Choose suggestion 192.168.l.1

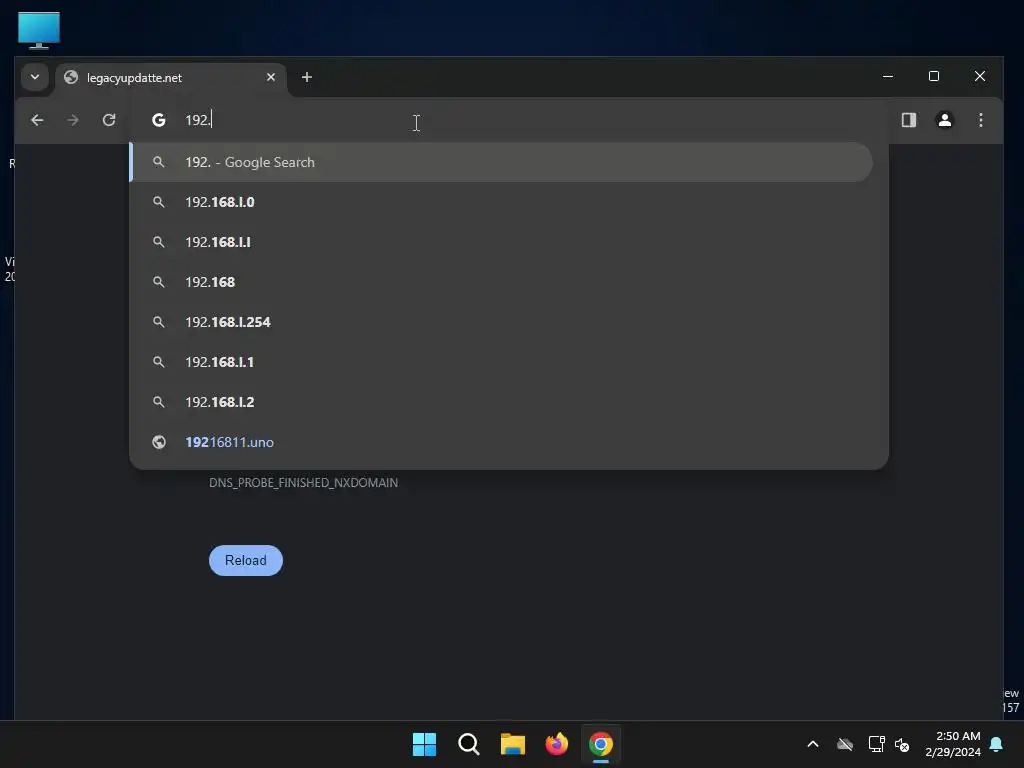501,362
